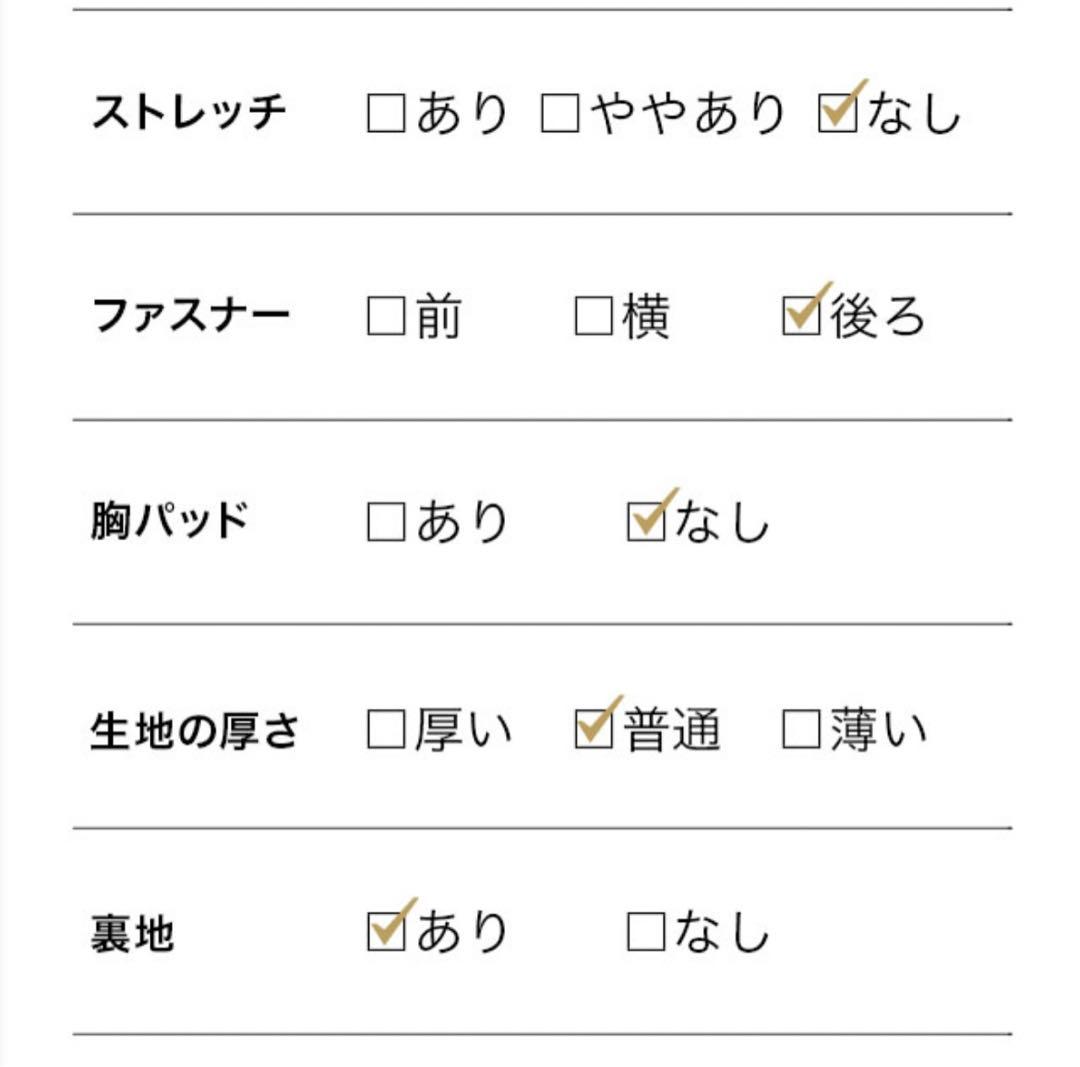Check the 生地の厚さ 薄い checkbox
The height and width of the screenshot is (1067, 1080).
802,729
